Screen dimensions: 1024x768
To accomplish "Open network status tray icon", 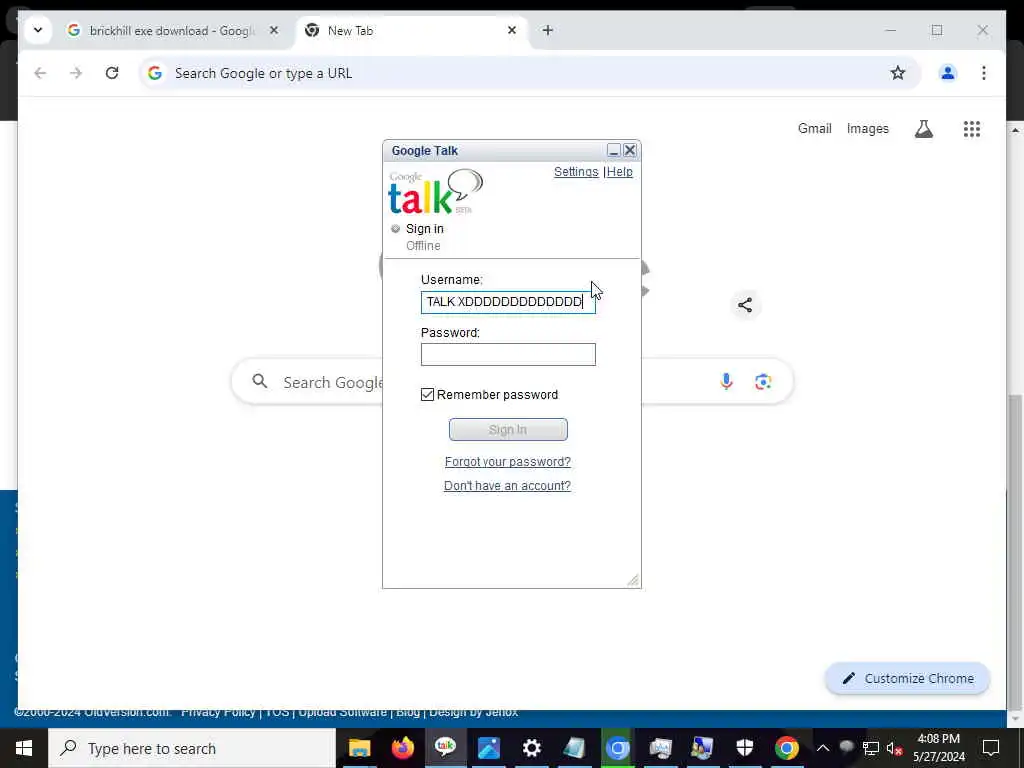I will (x=871, y=748).
